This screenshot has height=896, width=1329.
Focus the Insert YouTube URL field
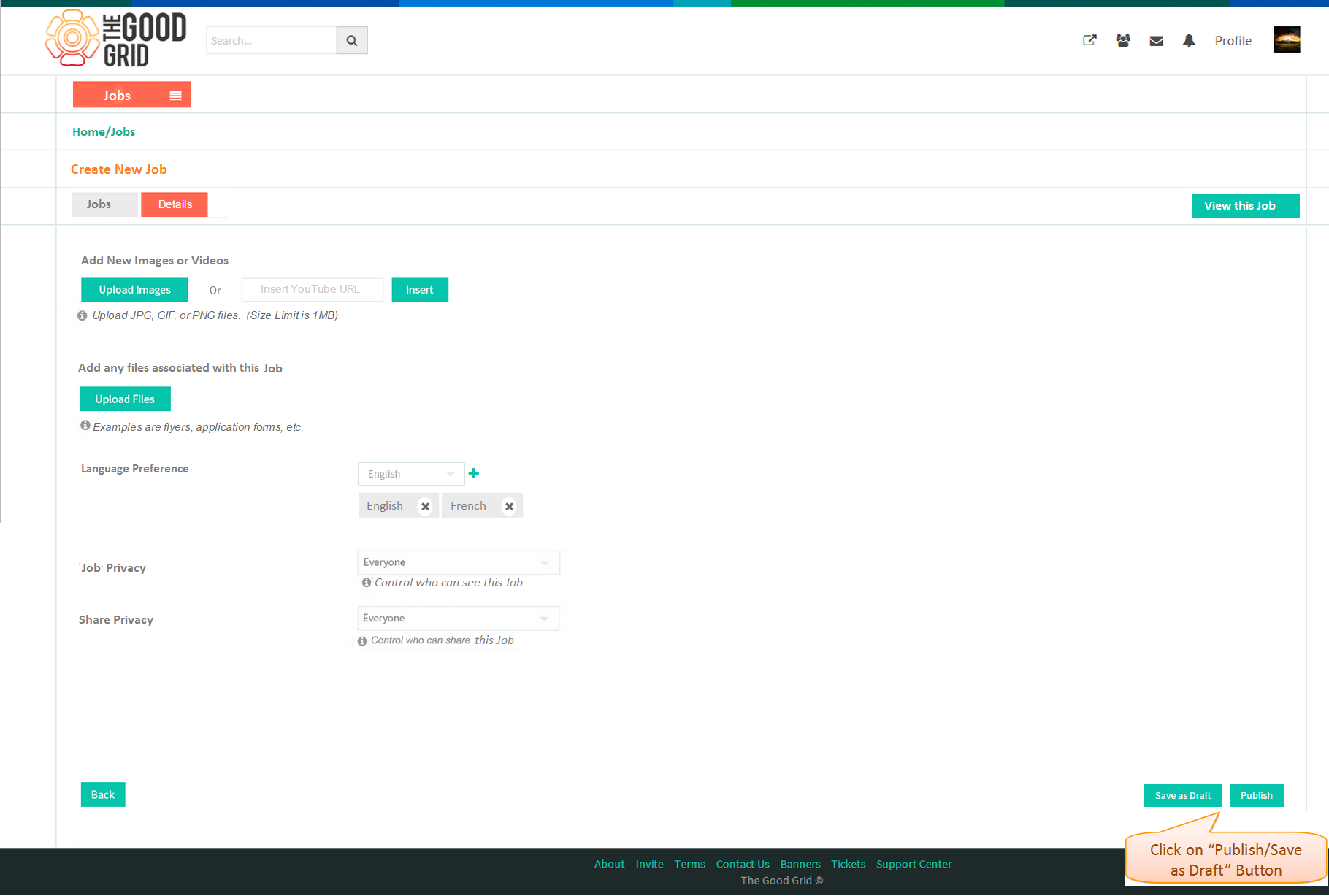(x=313, y=290)
